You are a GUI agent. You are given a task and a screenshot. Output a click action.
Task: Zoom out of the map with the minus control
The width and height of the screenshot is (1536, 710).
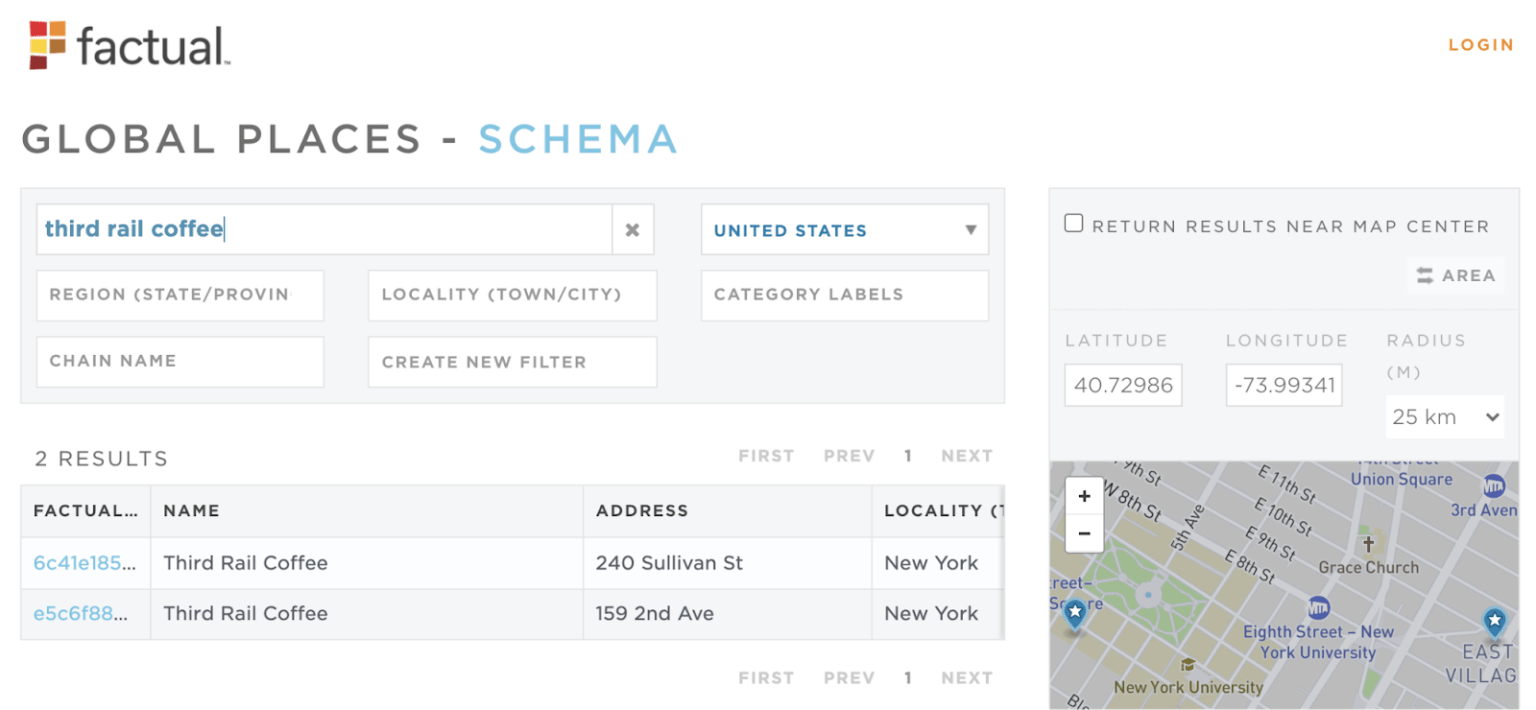click(x=1084, y=533)
